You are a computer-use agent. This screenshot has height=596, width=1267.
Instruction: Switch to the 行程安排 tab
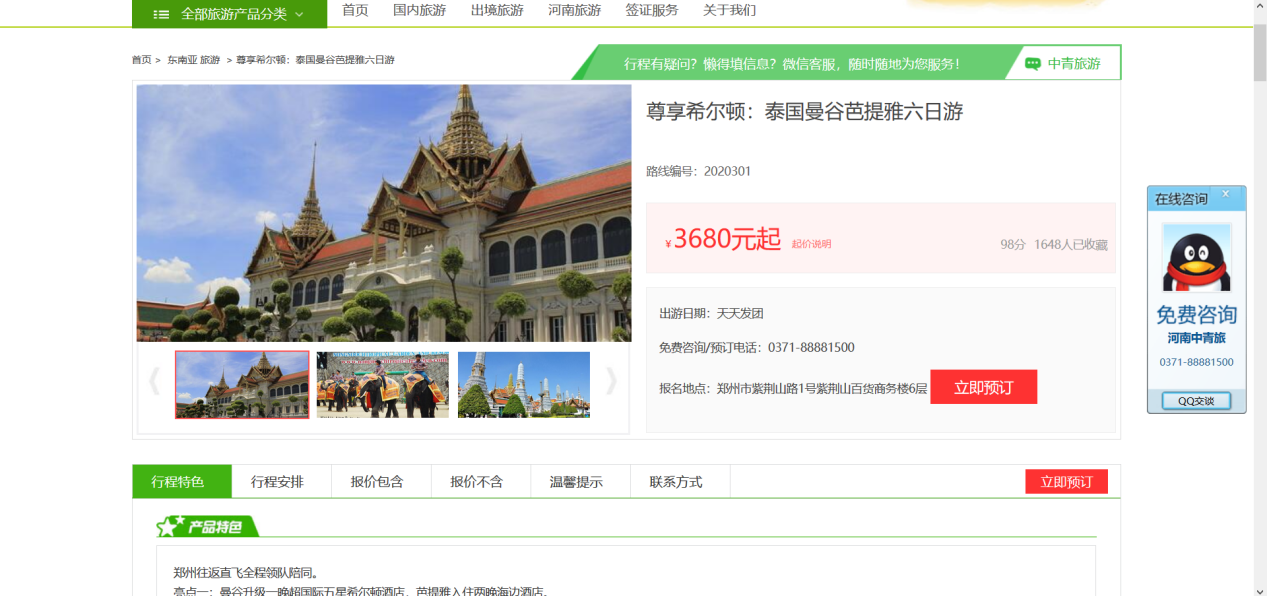277,482
